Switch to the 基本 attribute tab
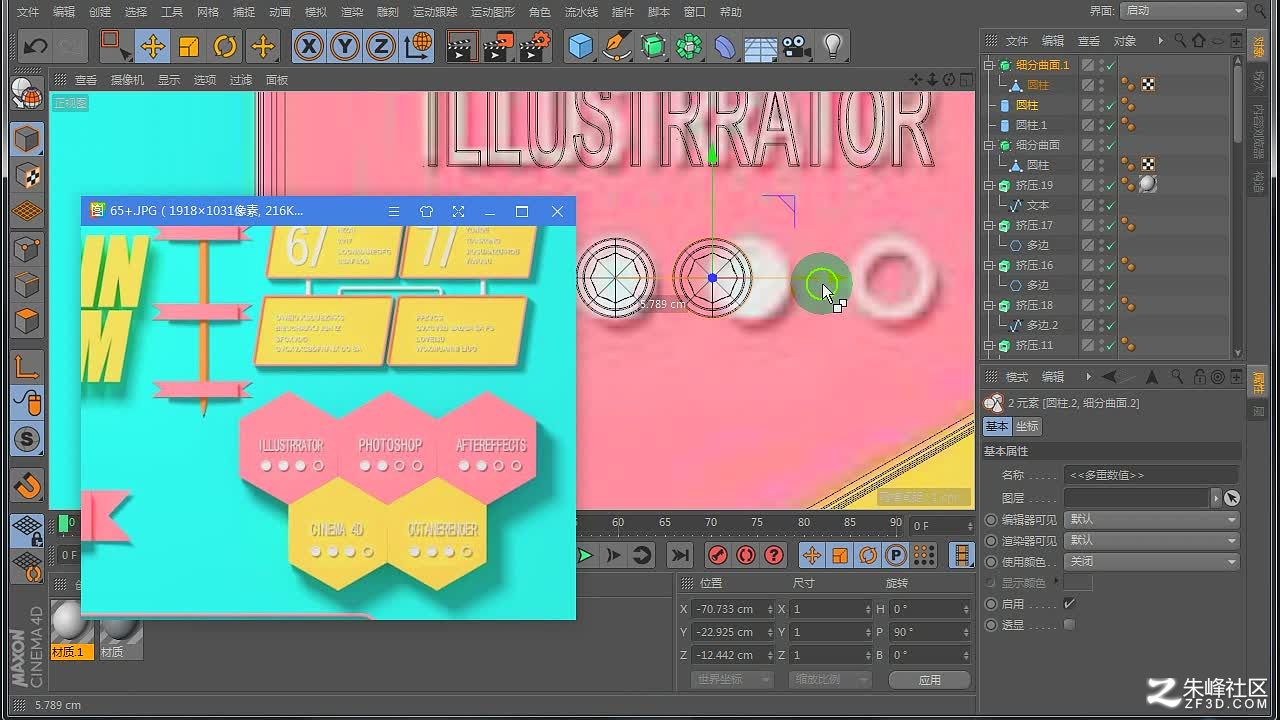 coord(997,426)
